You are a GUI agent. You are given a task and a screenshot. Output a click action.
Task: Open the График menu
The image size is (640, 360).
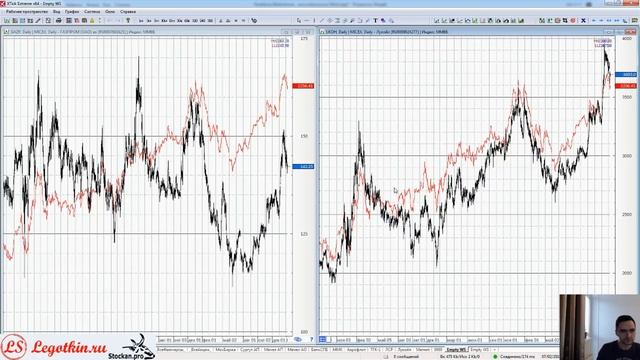72,12
